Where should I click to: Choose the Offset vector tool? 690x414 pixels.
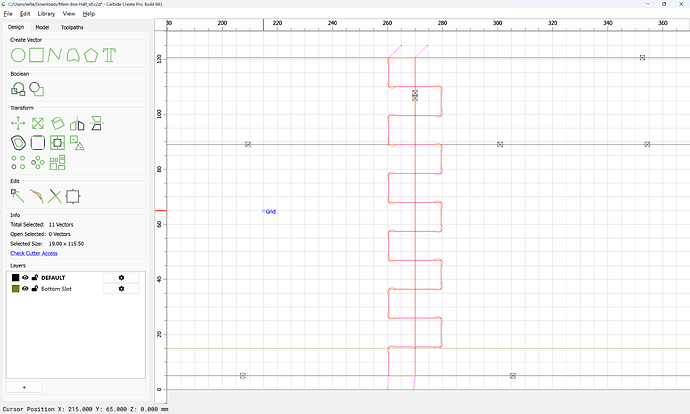[x=18, y=143]
